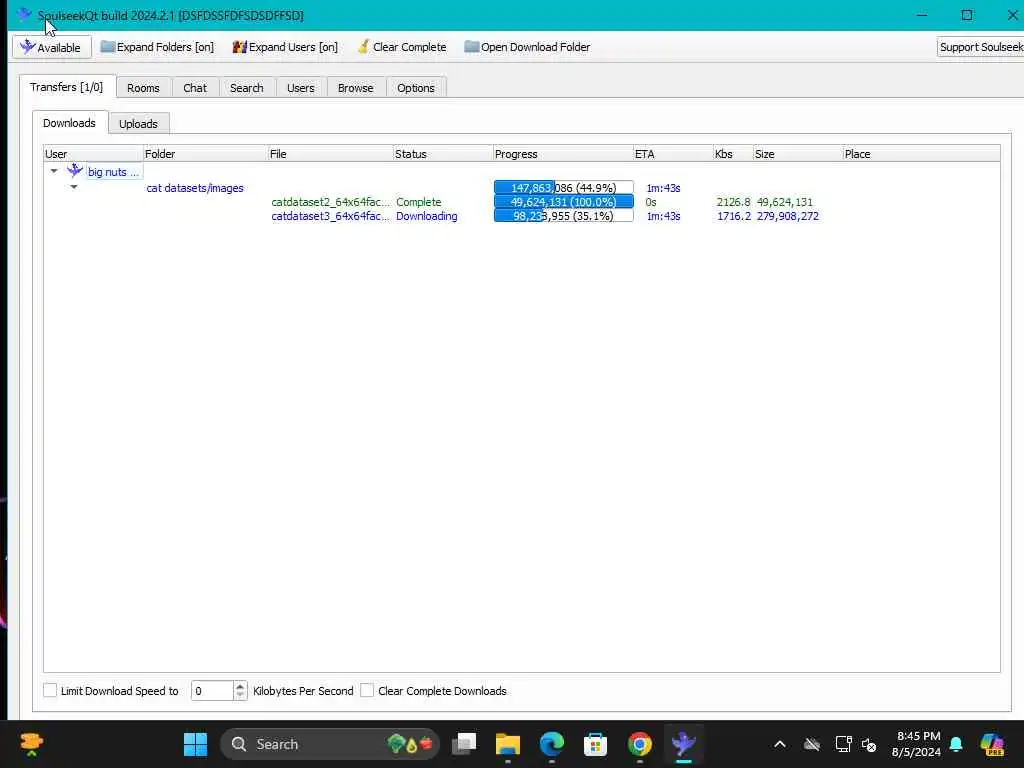The width and height of the screenshot is (1024, 768).
Task: Switch to the Chat tab
Action: (x=195, y=88)
